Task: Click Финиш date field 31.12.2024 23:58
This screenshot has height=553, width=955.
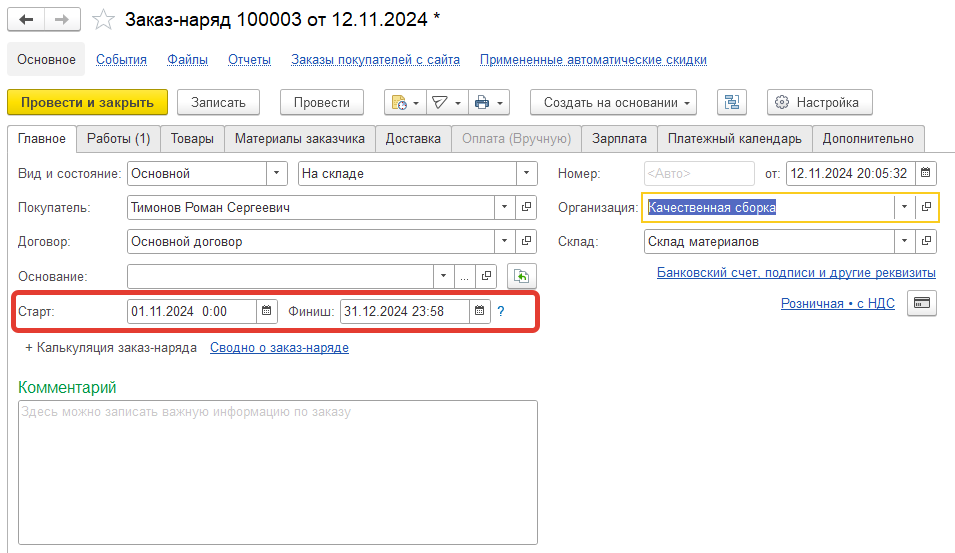Action: click(x=405, y=311)
